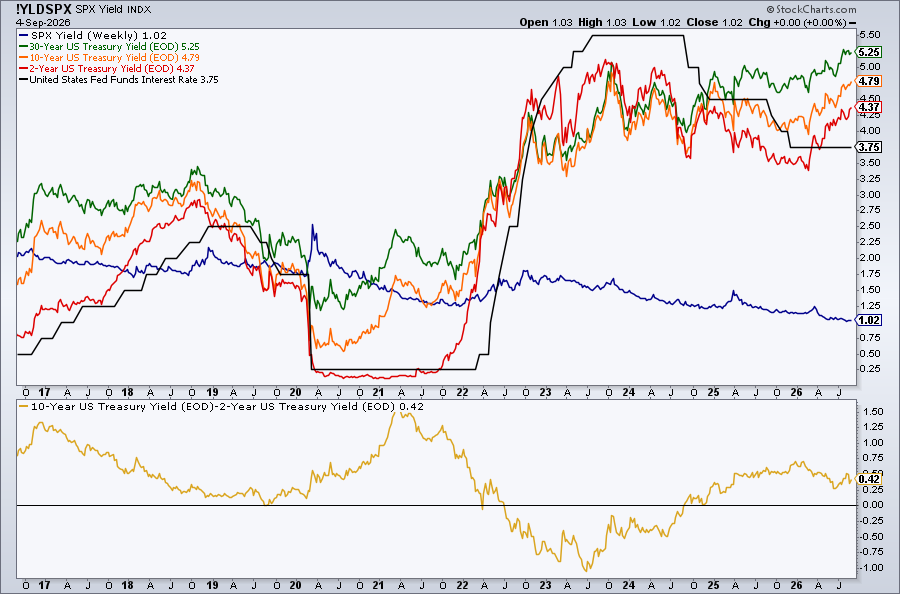Click the 20 year label on upper time axis
Viewport: 900px width, 594px height.
pyautogui.click(x=296, y=393)
